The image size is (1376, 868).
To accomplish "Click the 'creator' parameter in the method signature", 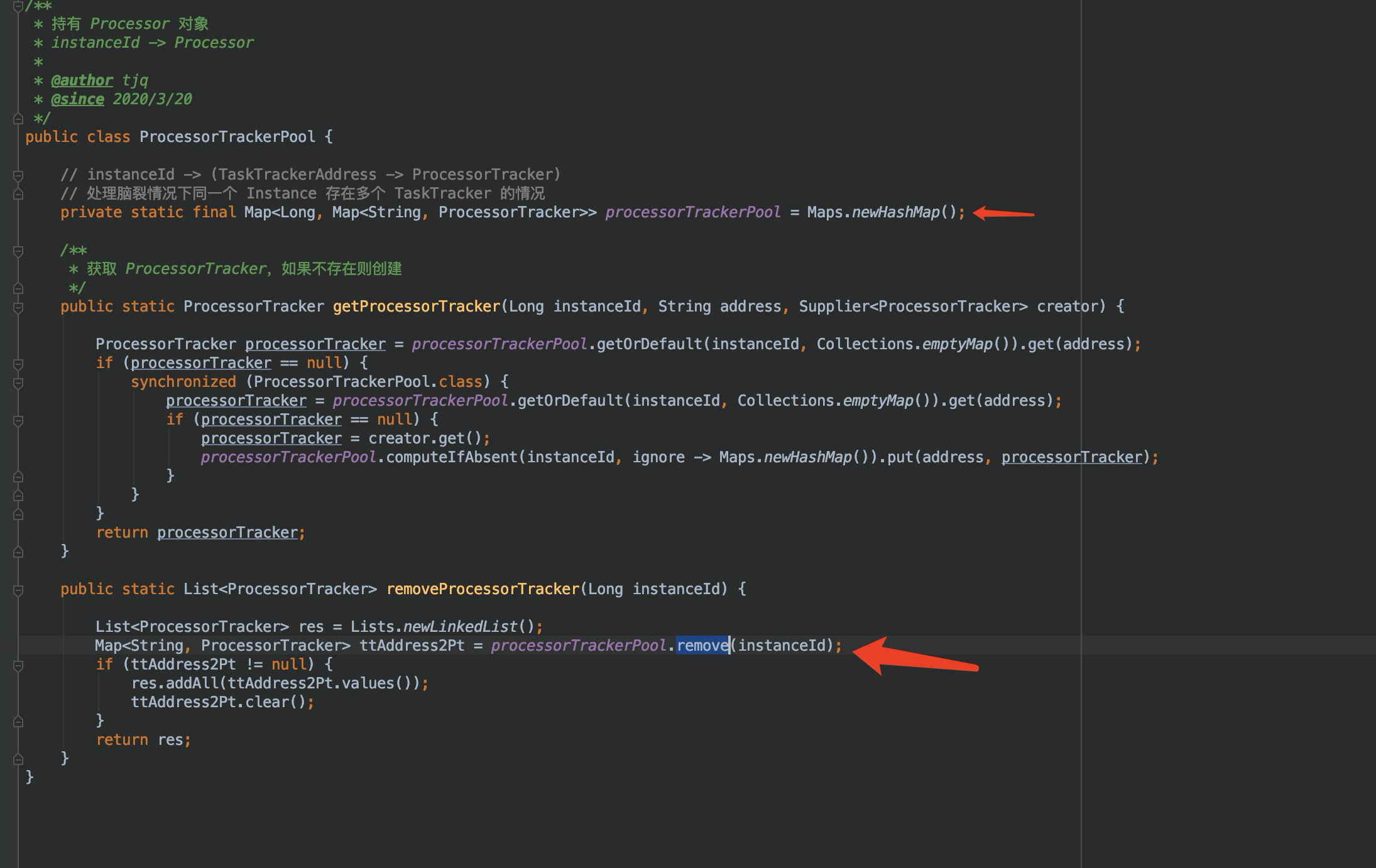I will coord(1067,307).
